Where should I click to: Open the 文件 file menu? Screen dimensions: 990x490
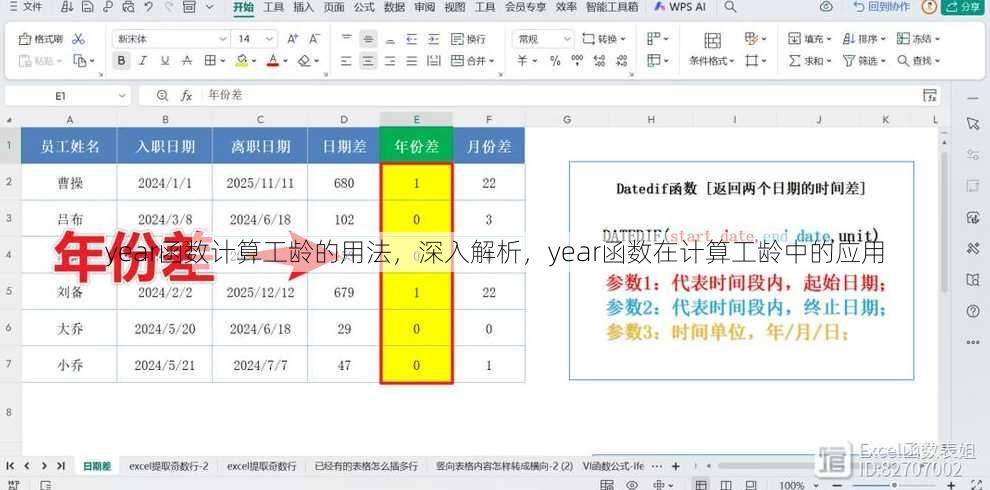click(26, 7)
